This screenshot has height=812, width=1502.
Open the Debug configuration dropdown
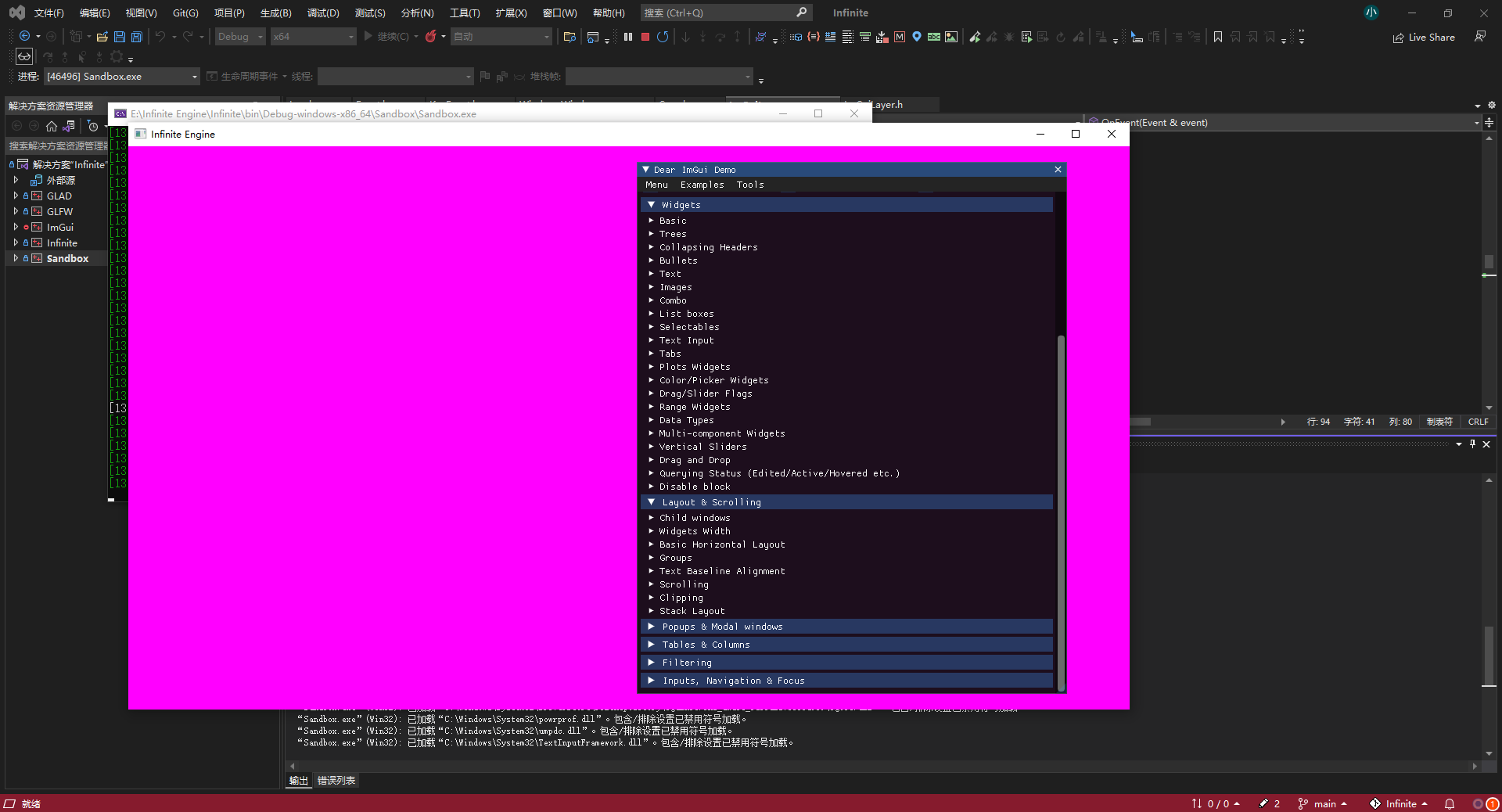pyautogui.click(x=240, y=37)
